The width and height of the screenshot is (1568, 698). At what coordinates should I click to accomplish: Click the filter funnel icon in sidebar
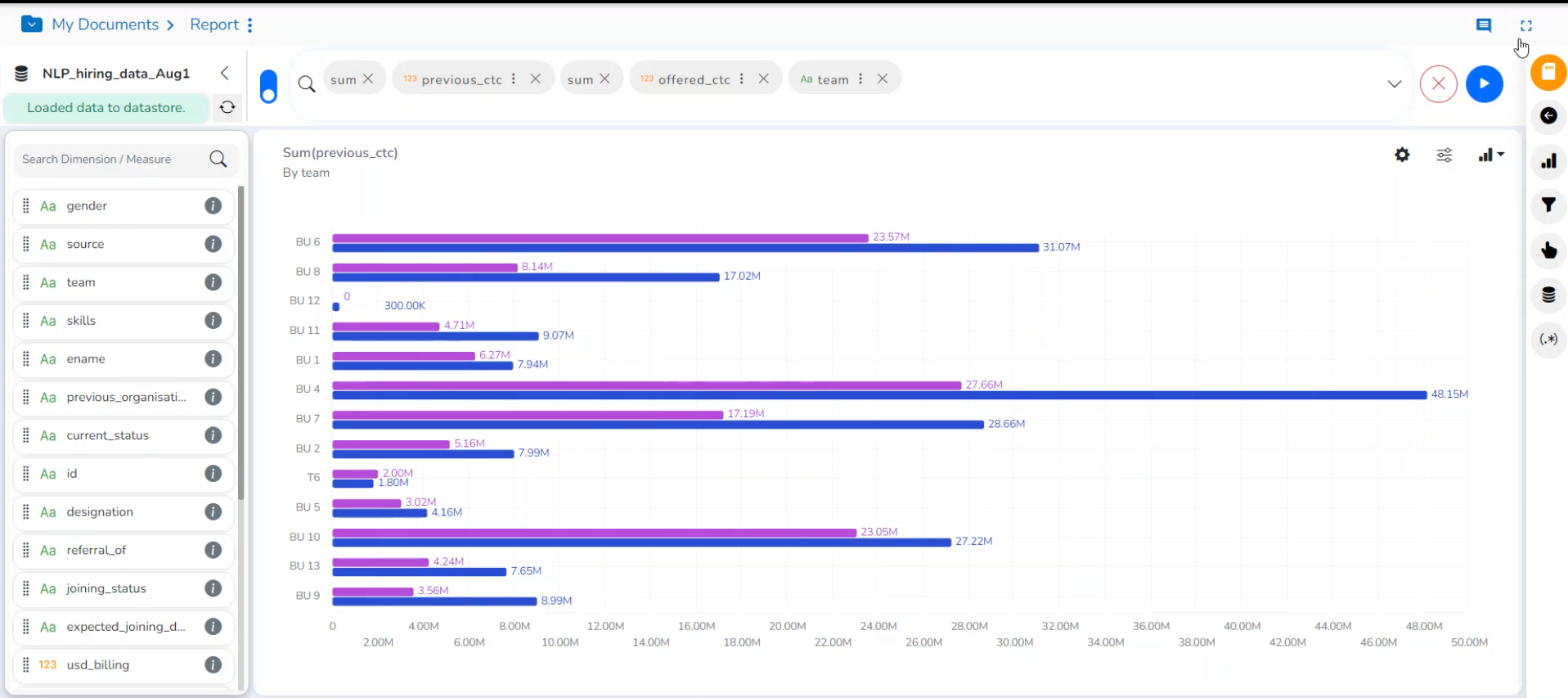[1548, 205]
